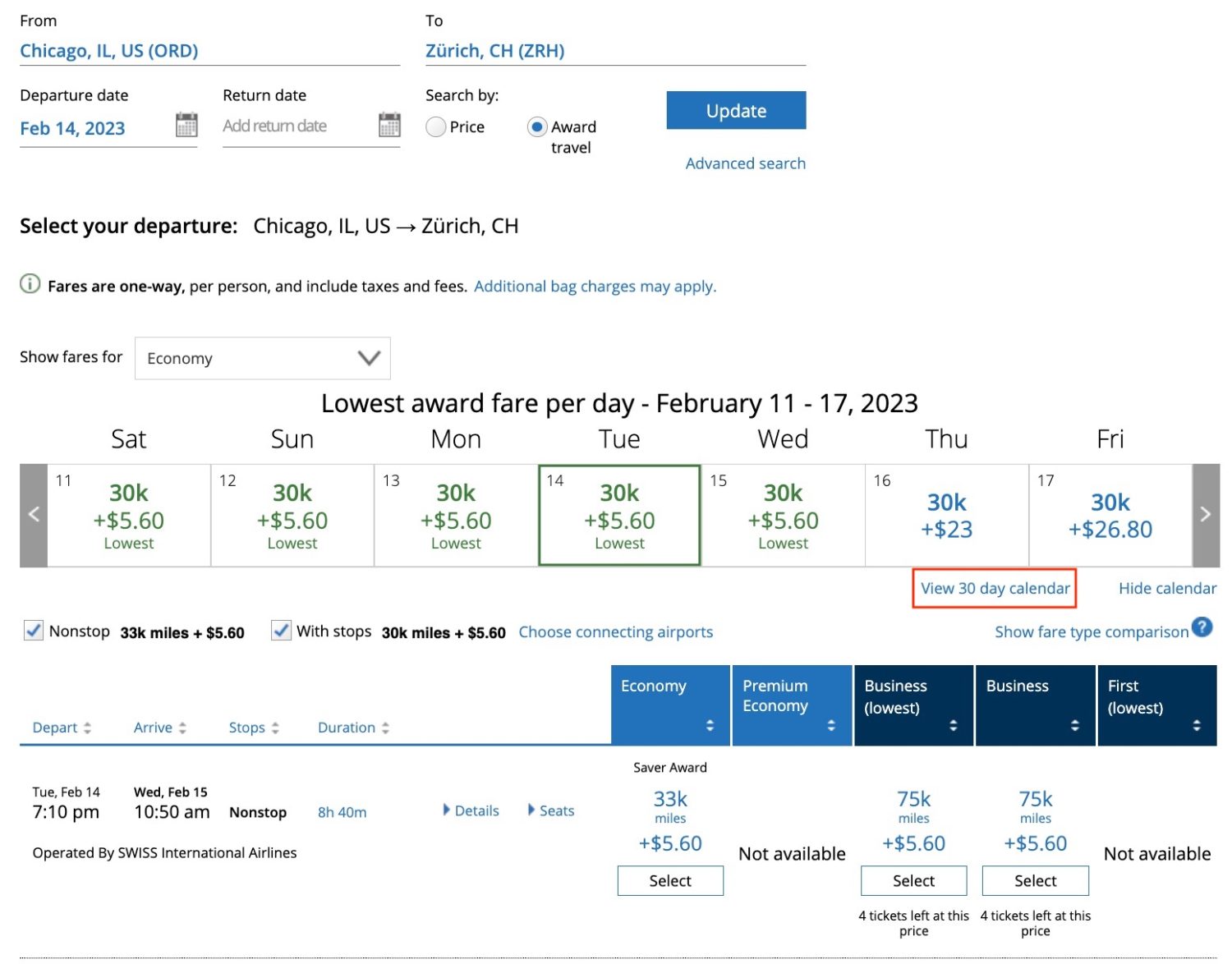The height and width of the screenshot is (964, 1232).
Task: Sort flights by Depart time
Action: click(62, 727)
